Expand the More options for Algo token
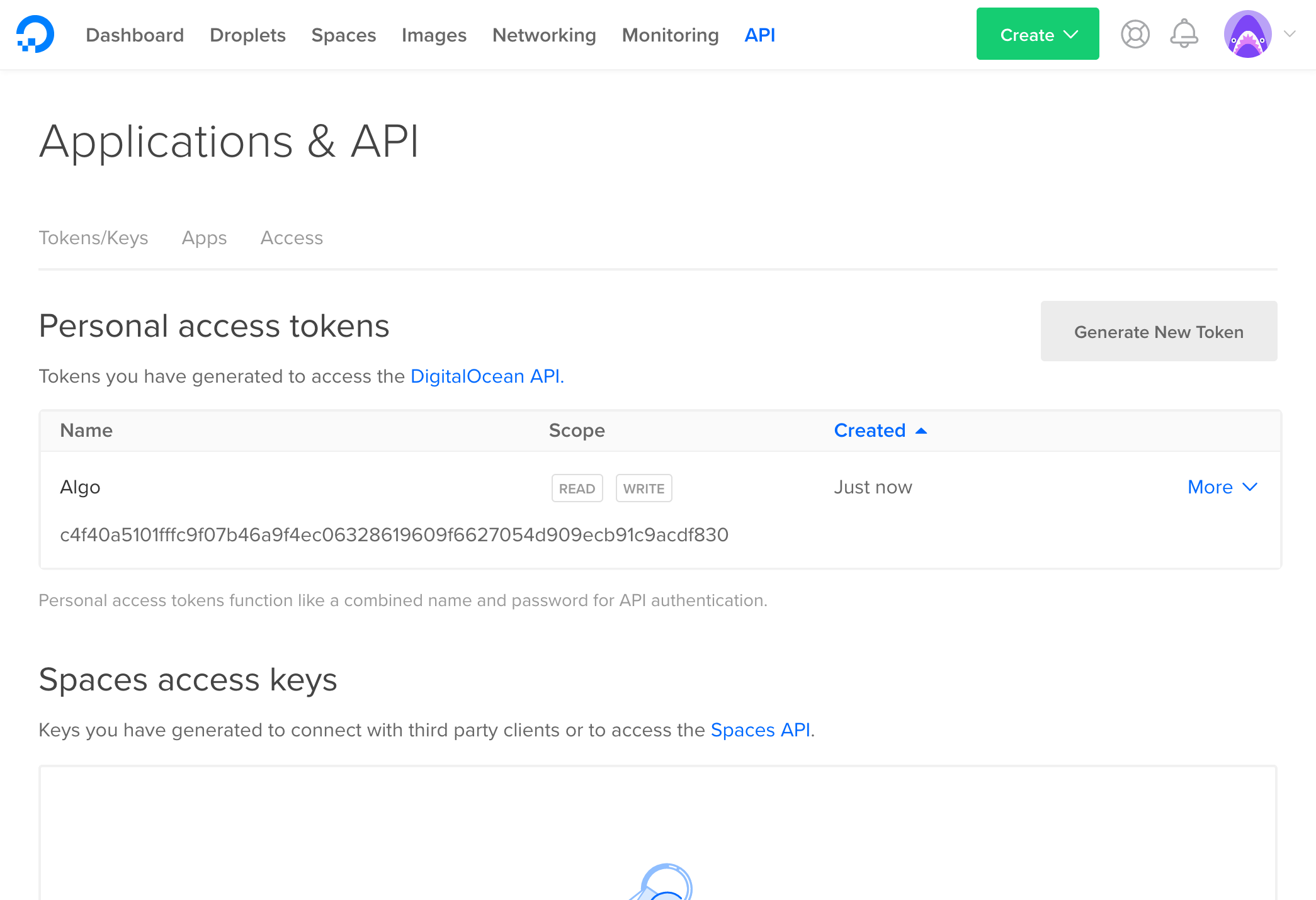Viewport: 1316px width, 900px height. (x=1222, y=487)
